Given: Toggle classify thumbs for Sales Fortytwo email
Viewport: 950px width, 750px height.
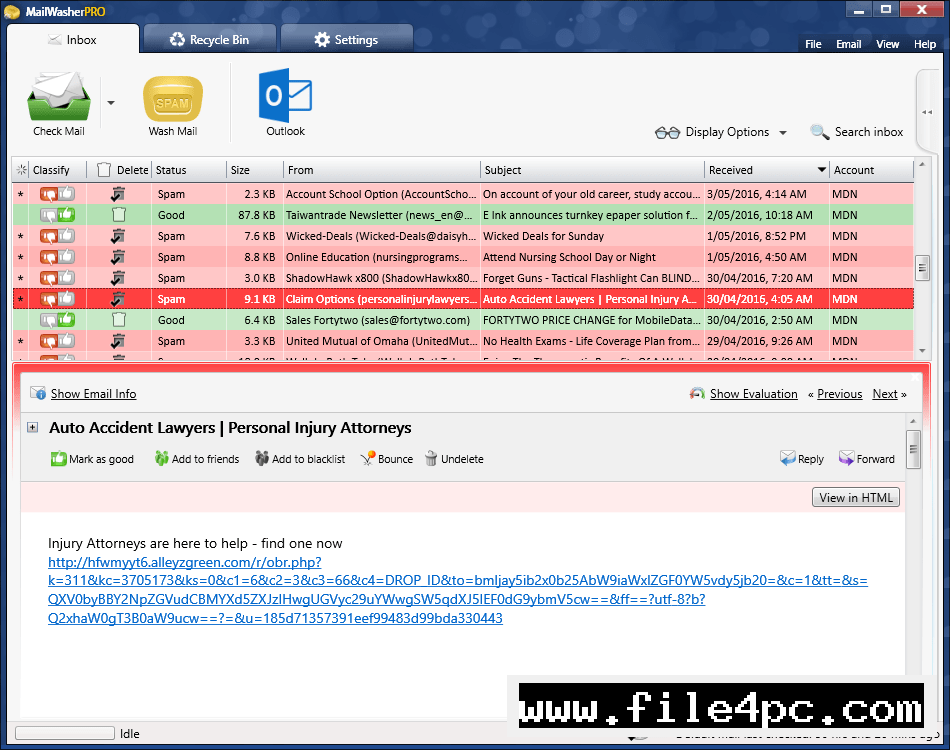Looking at the screenshot, I should pyautogui.click(x=58, y=320).
